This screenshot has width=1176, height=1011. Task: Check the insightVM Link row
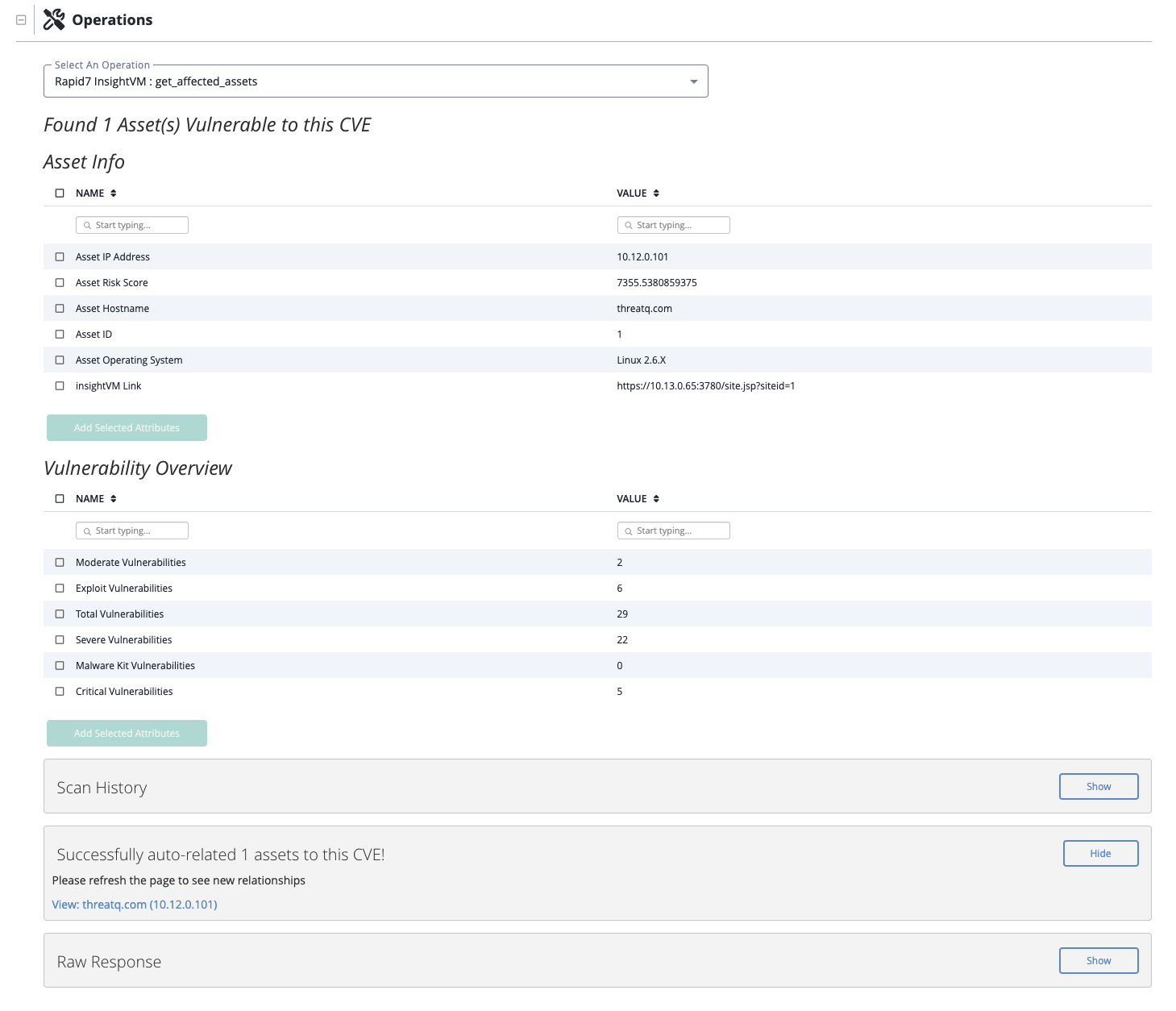coord(60,386)
